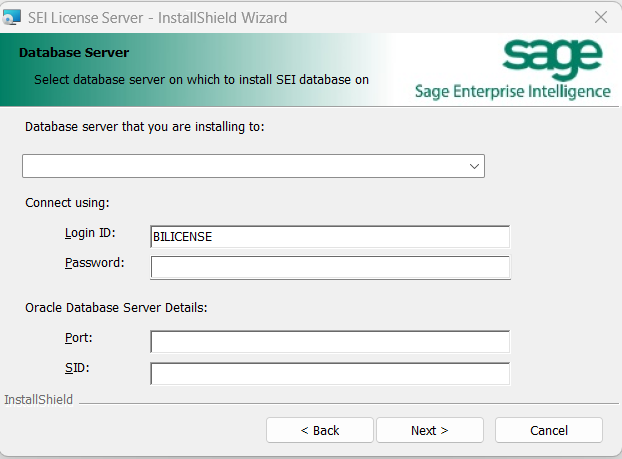Click the 'Connect using:' label
This screenshot has width=622, height=459.
click(67, 203)
